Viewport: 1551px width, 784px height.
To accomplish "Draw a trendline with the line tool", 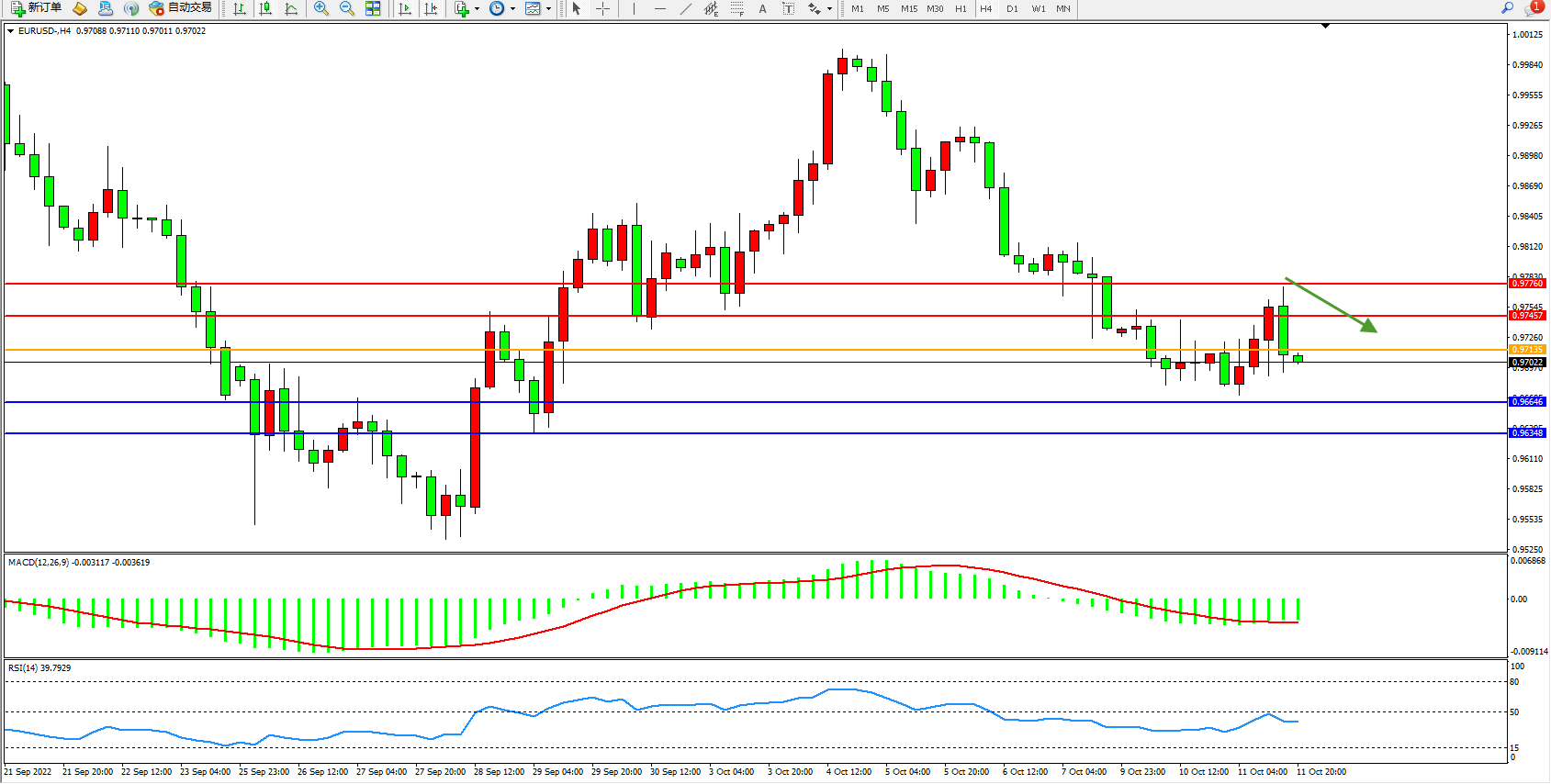I will pyautogui.click(x=685, y=9).
